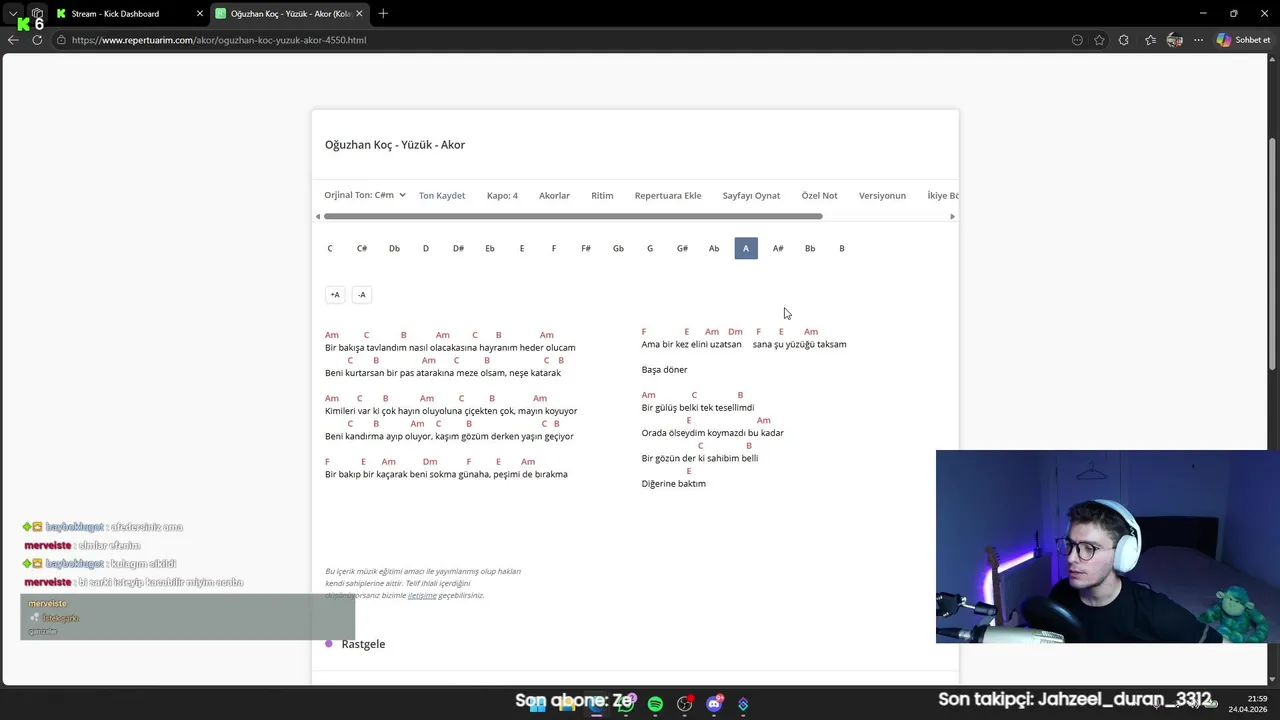Transpose to G key
The image size is (1280, 720).
[650, 248]
